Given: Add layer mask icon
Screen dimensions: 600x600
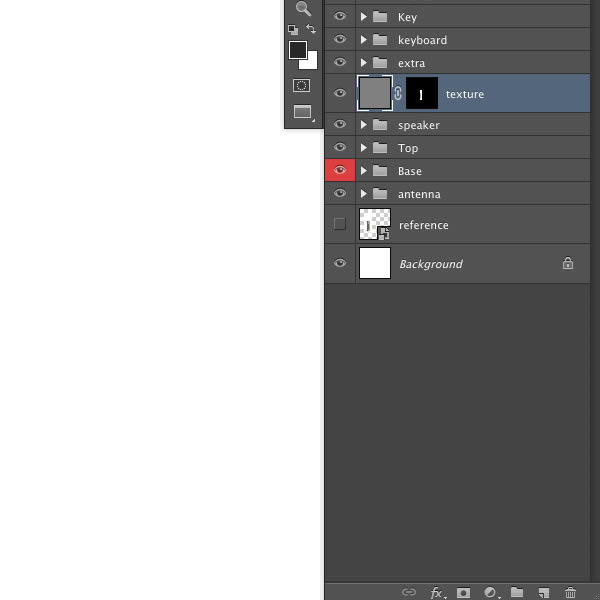Looking at the screenshot, I should (x=463, y=593).
